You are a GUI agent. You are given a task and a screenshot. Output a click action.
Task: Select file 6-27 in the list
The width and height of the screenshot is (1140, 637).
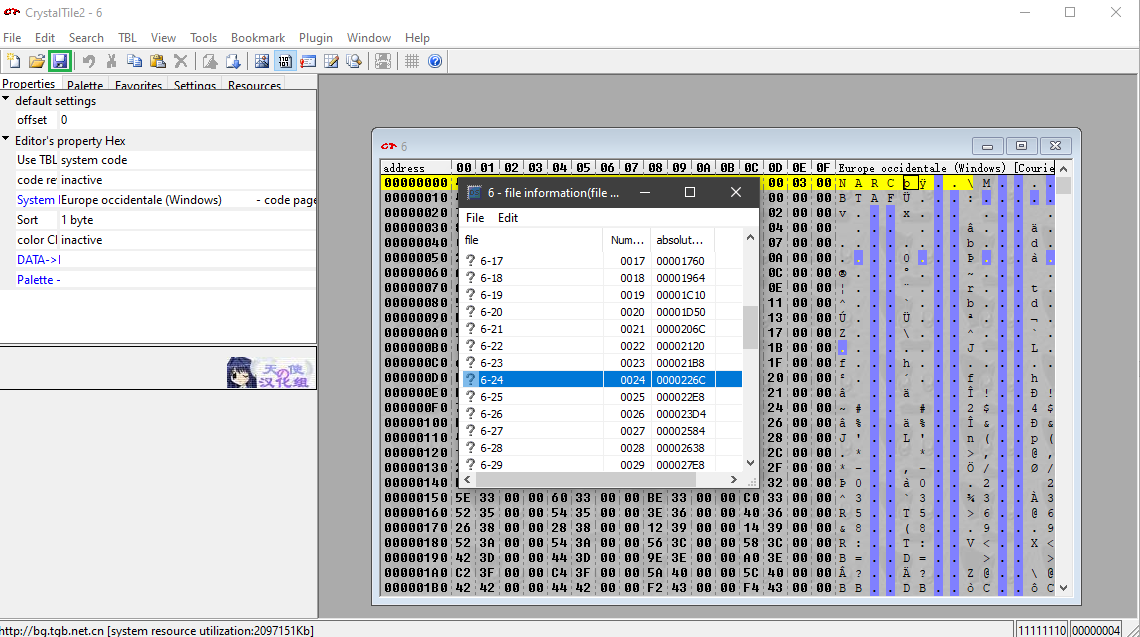click(491, 431)
